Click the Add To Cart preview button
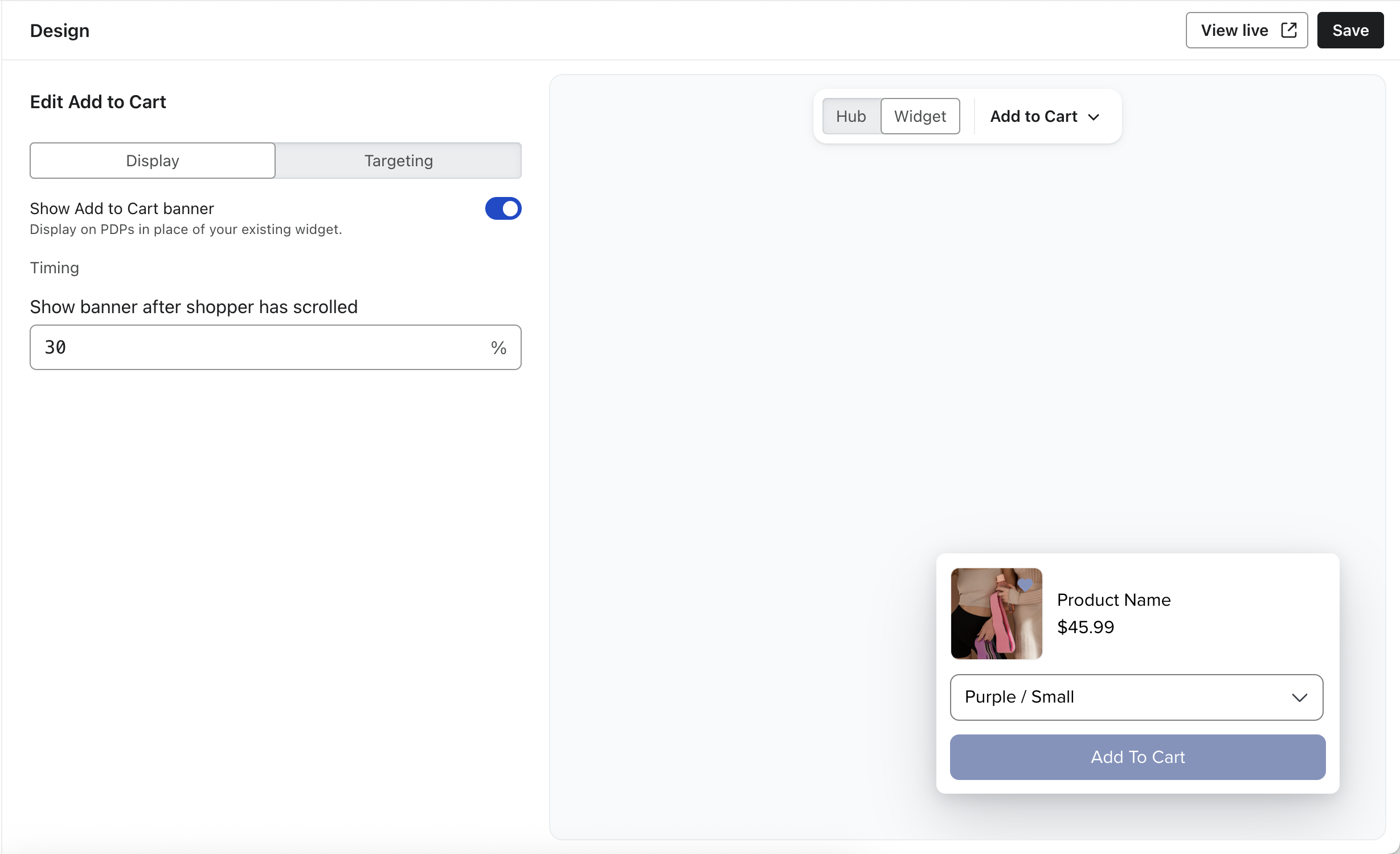The image size is (1400, 854). coord(1137,757)
